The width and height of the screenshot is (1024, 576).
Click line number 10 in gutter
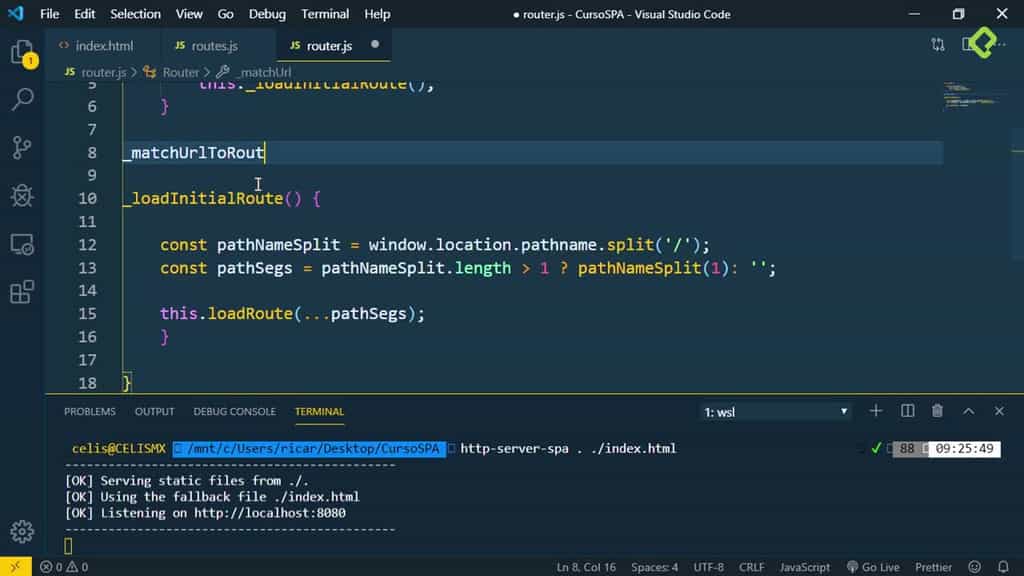pyautogui.click(x=88, y=199)
